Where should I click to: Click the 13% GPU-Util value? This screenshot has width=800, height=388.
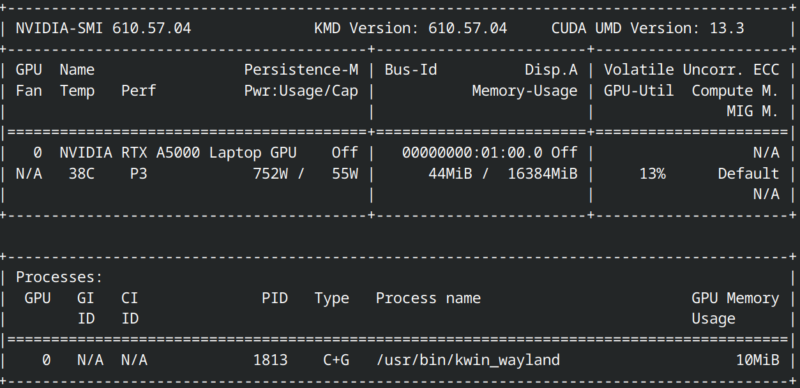(653, 174)
